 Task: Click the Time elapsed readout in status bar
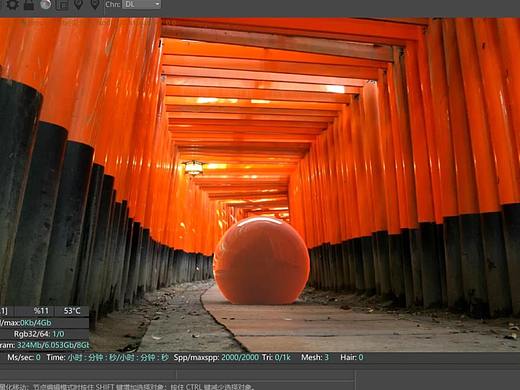[x=118, y=357]
